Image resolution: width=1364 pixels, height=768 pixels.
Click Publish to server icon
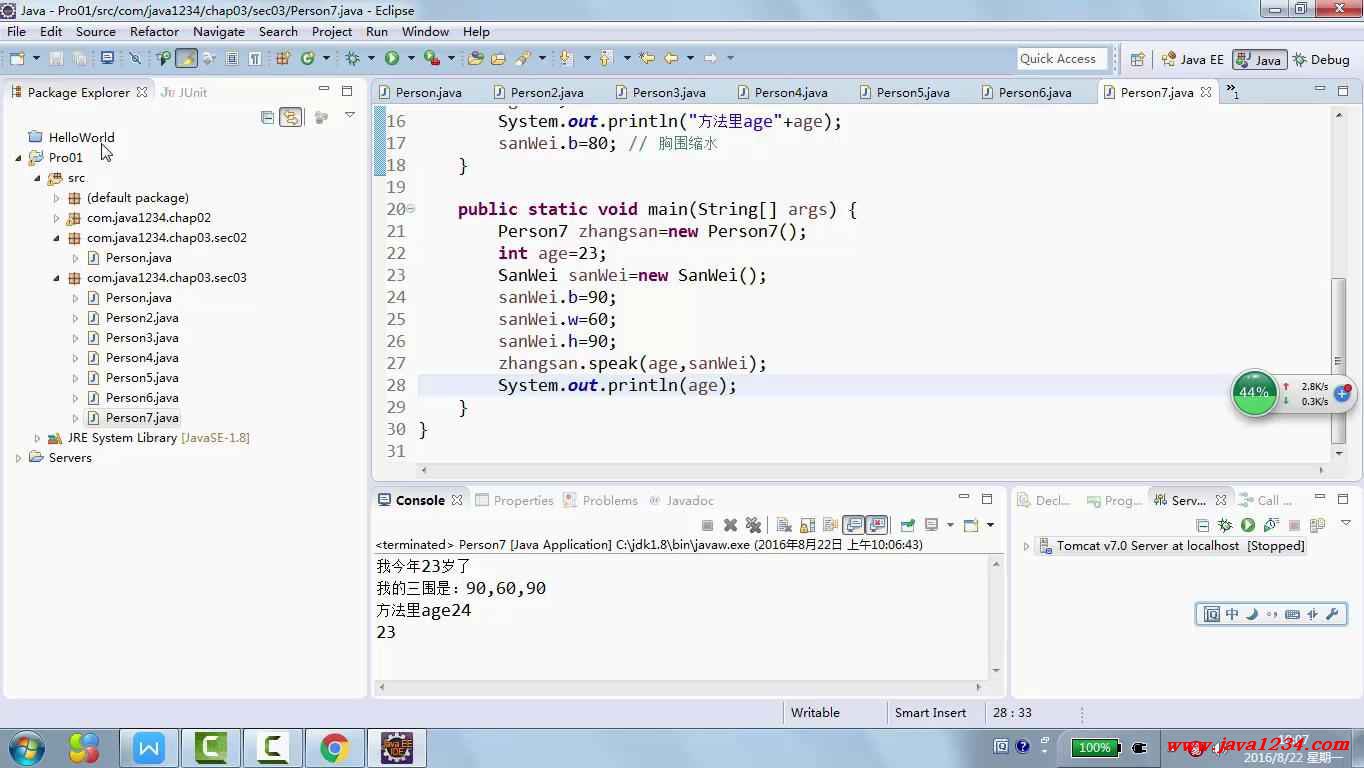tap(1317, 525)
